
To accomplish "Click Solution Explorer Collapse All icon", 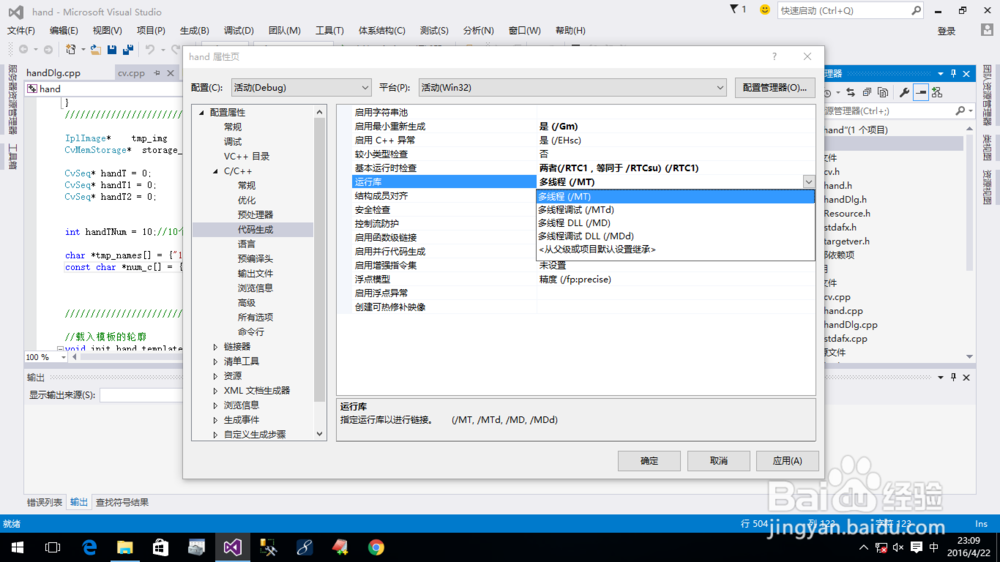I will [867, 92].
